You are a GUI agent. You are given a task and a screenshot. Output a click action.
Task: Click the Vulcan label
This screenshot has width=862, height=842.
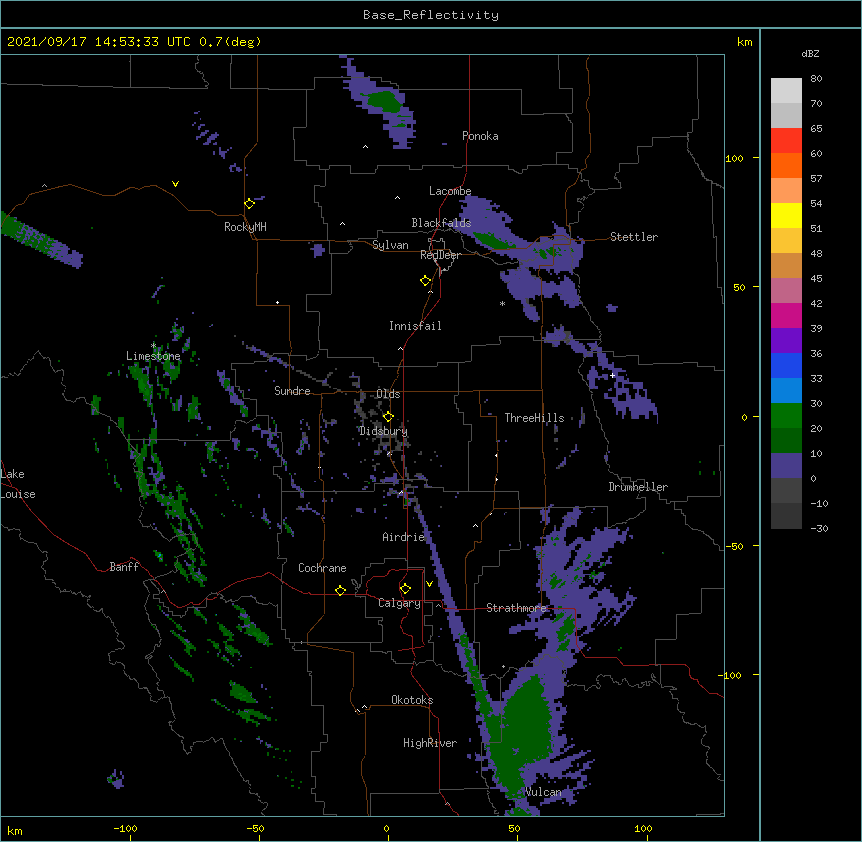543,792
